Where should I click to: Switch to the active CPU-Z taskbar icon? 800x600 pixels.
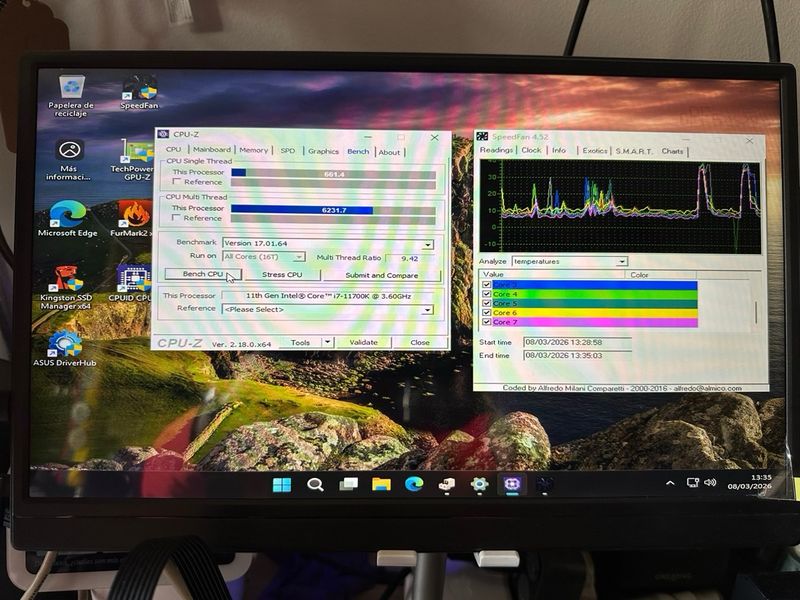coord(512,484)
